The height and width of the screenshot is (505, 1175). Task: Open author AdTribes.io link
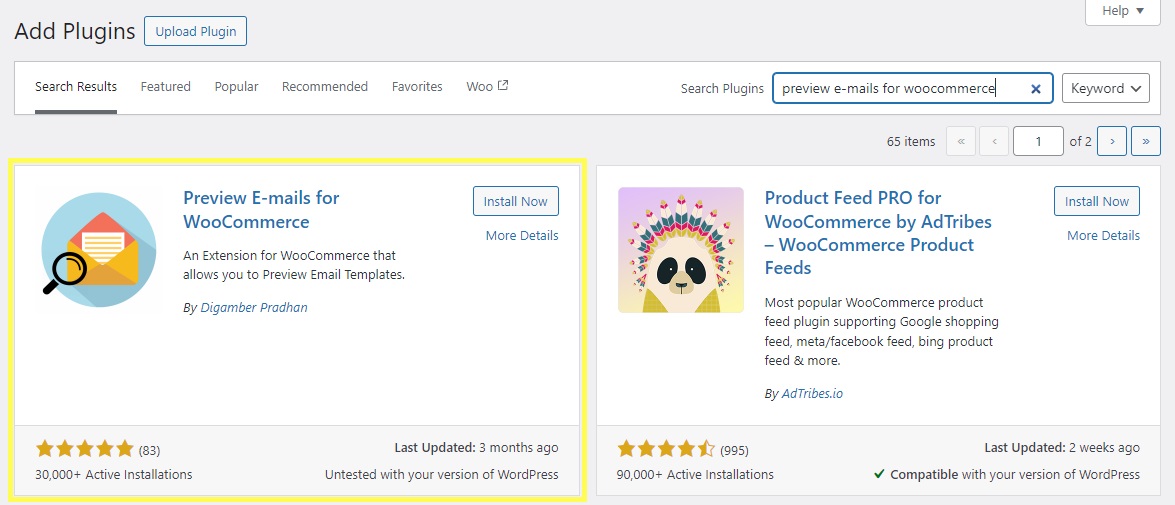[x=812, y=393]
